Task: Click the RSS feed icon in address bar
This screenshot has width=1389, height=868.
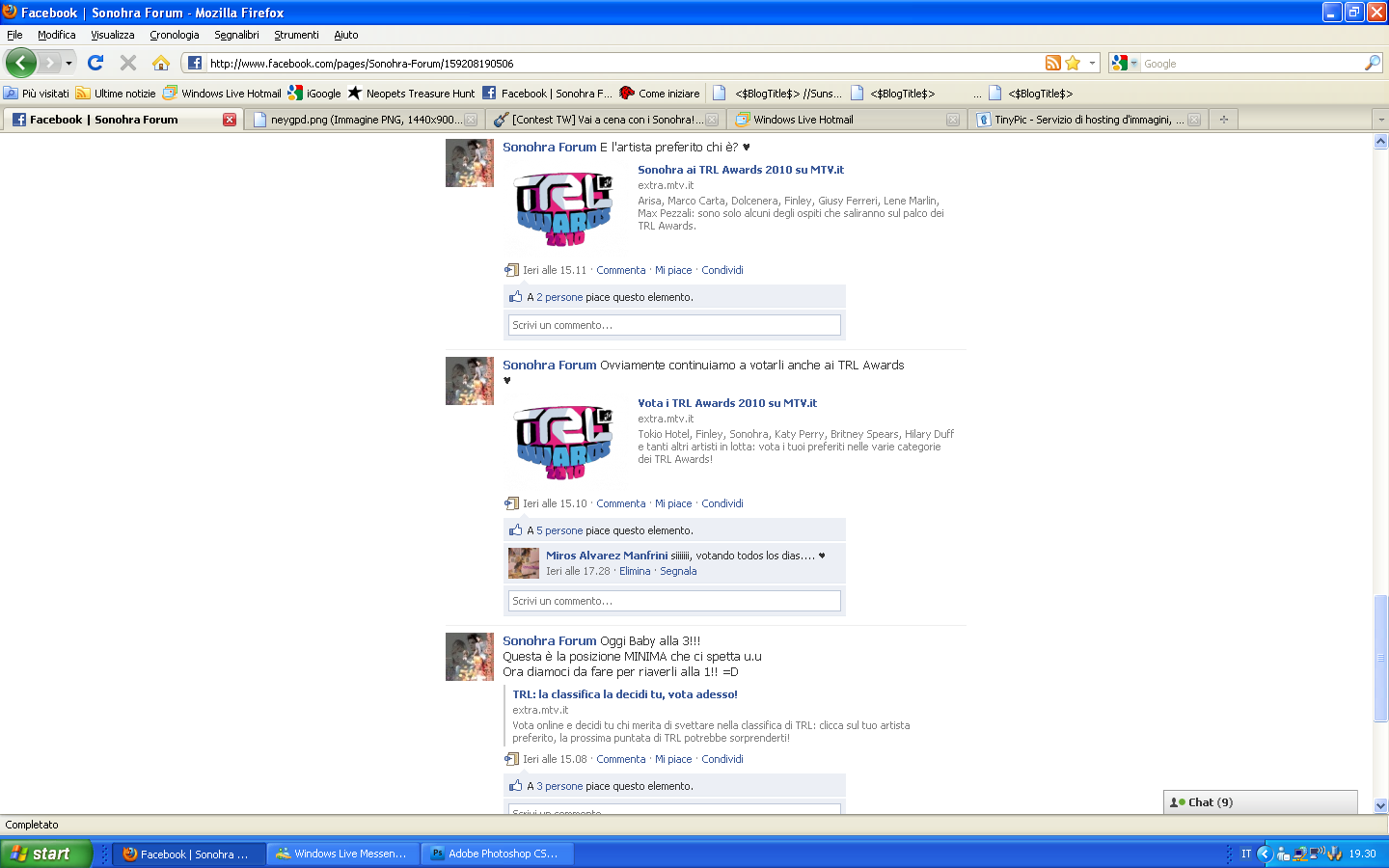Action: pos(1053,63)
